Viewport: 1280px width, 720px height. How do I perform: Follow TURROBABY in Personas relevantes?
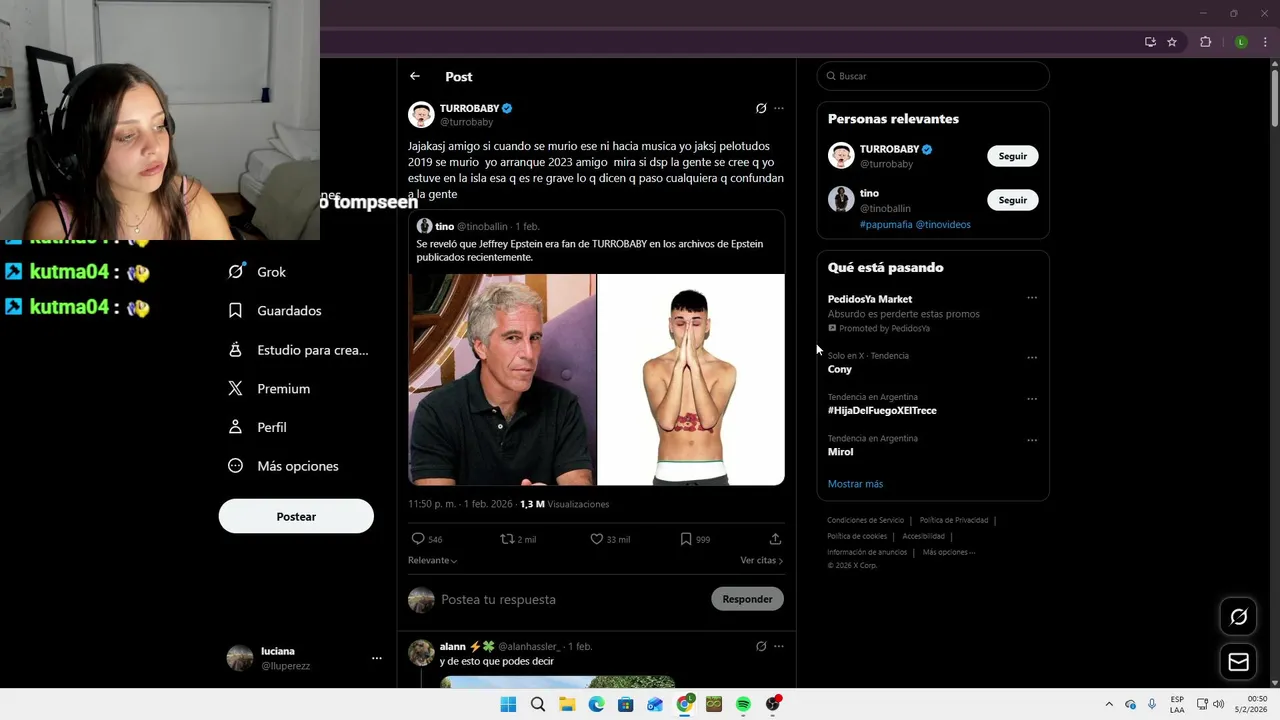click(x=1013, y=156)
